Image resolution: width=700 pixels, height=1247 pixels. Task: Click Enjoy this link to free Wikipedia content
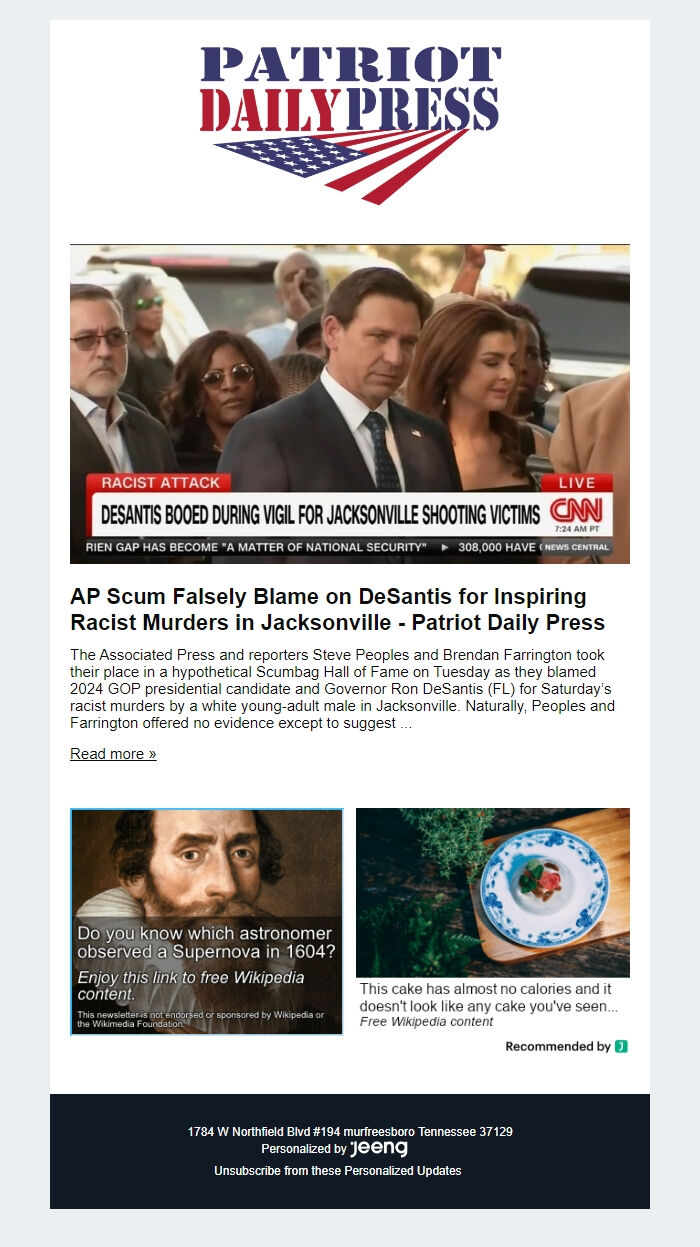tap(191, 985)
